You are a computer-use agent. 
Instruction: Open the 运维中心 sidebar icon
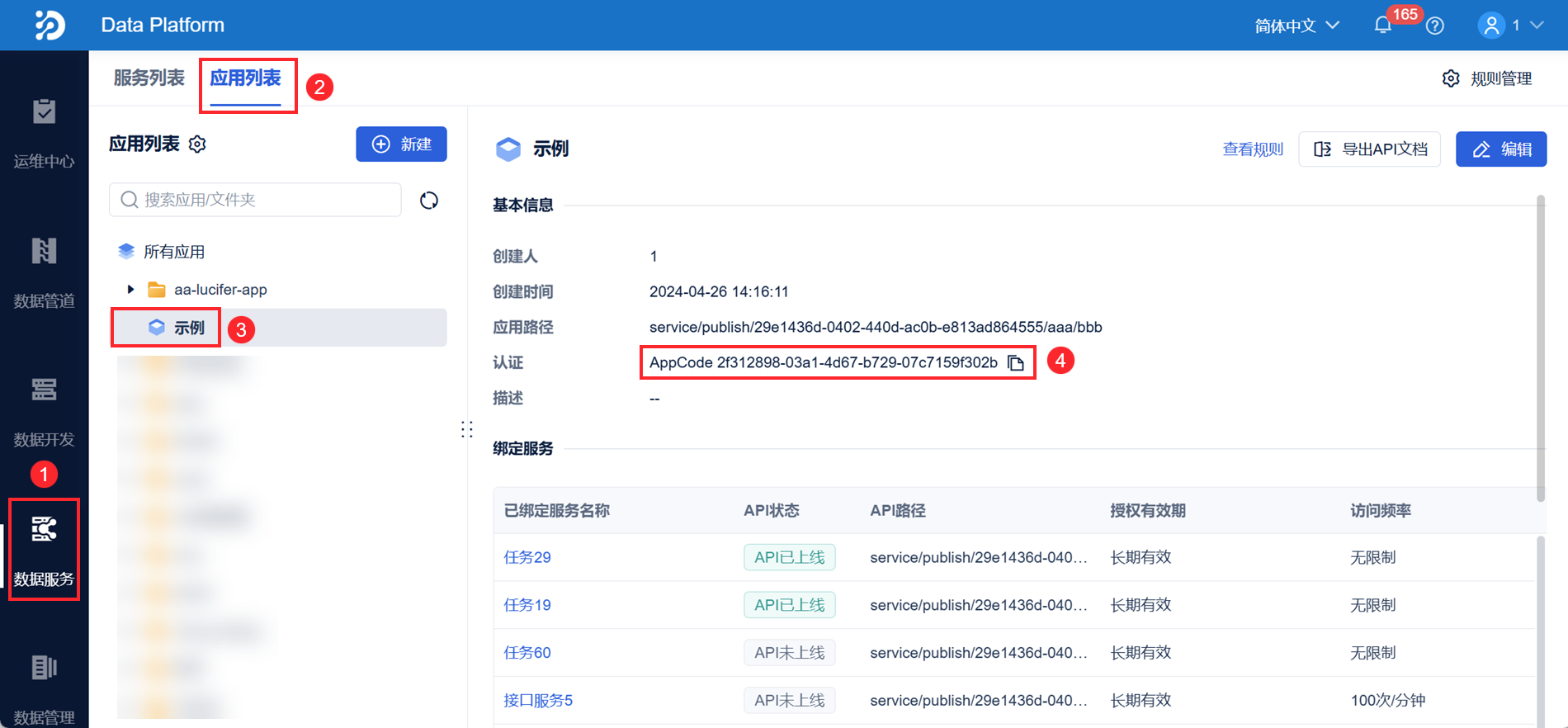click(44, 111)
